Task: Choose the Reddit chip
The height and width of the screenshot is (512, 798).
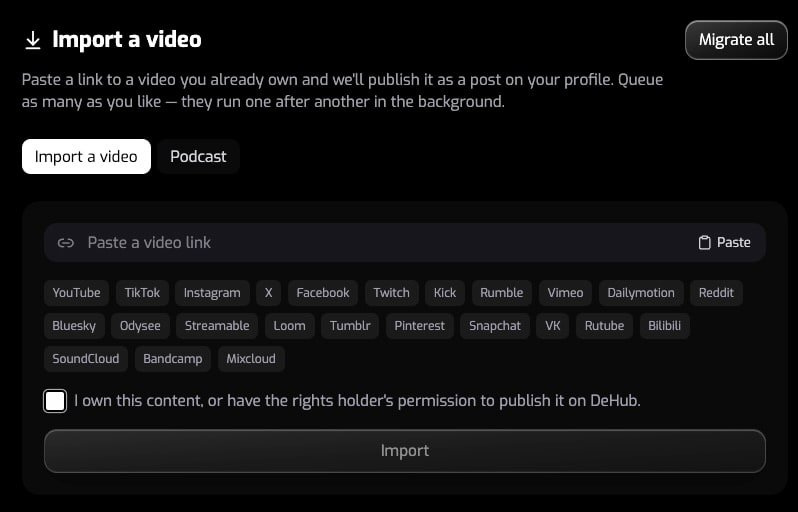Action: pyautogui.click(x=716, y=293)
